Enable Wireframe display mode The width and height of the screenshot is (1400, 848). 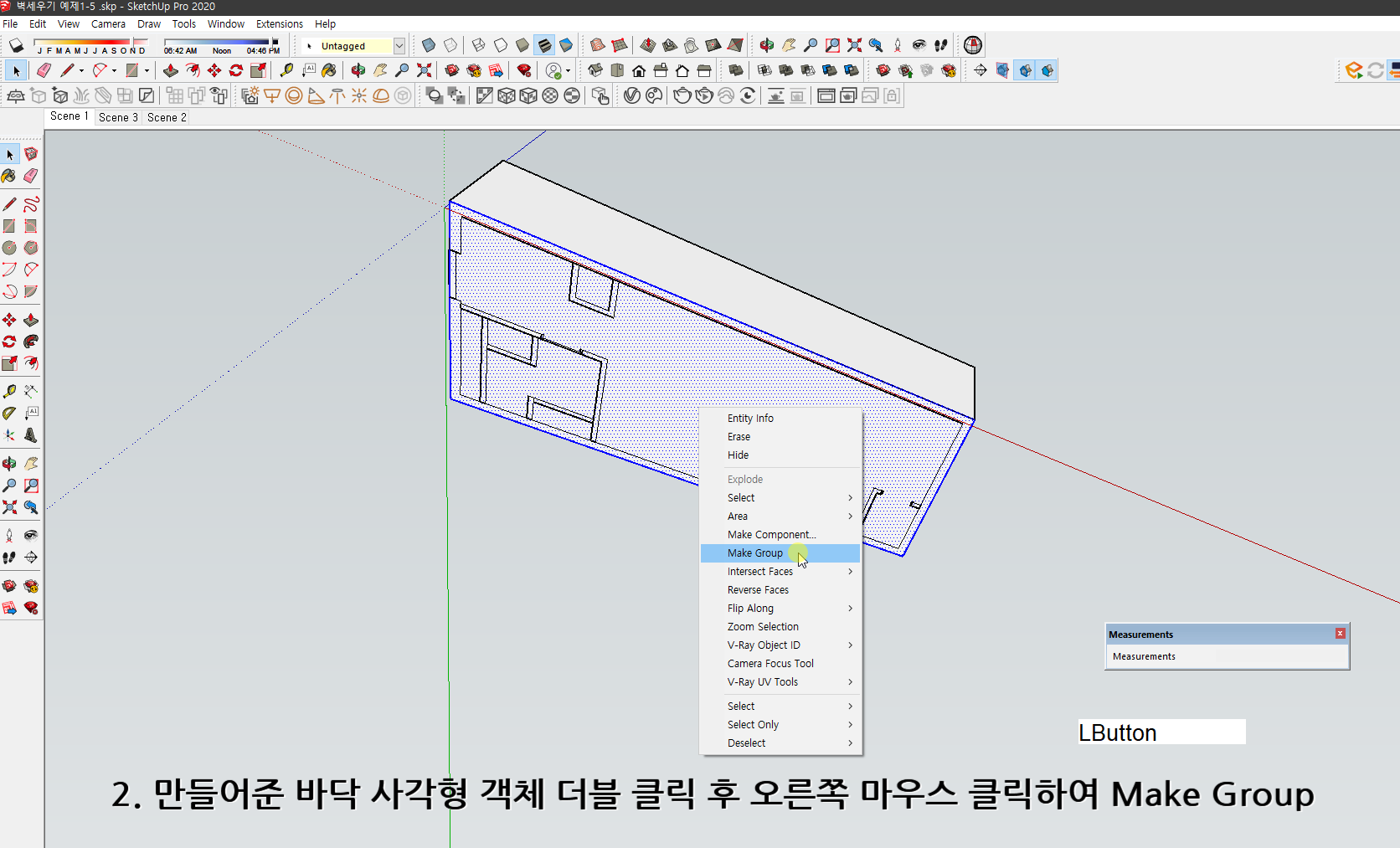point(477,45)
